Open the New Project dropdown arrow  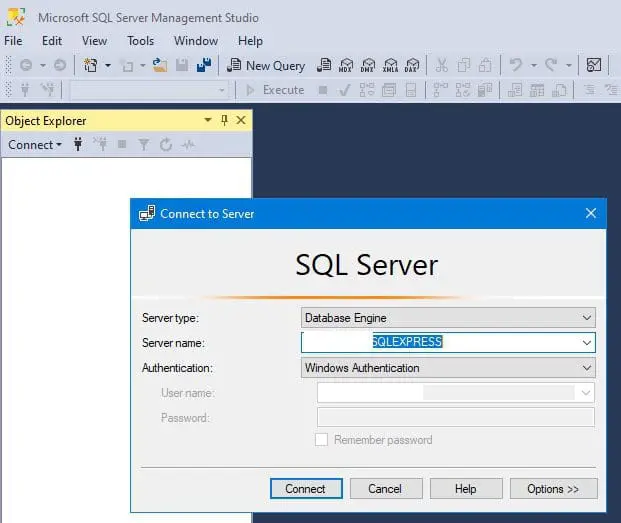[108, 65]
